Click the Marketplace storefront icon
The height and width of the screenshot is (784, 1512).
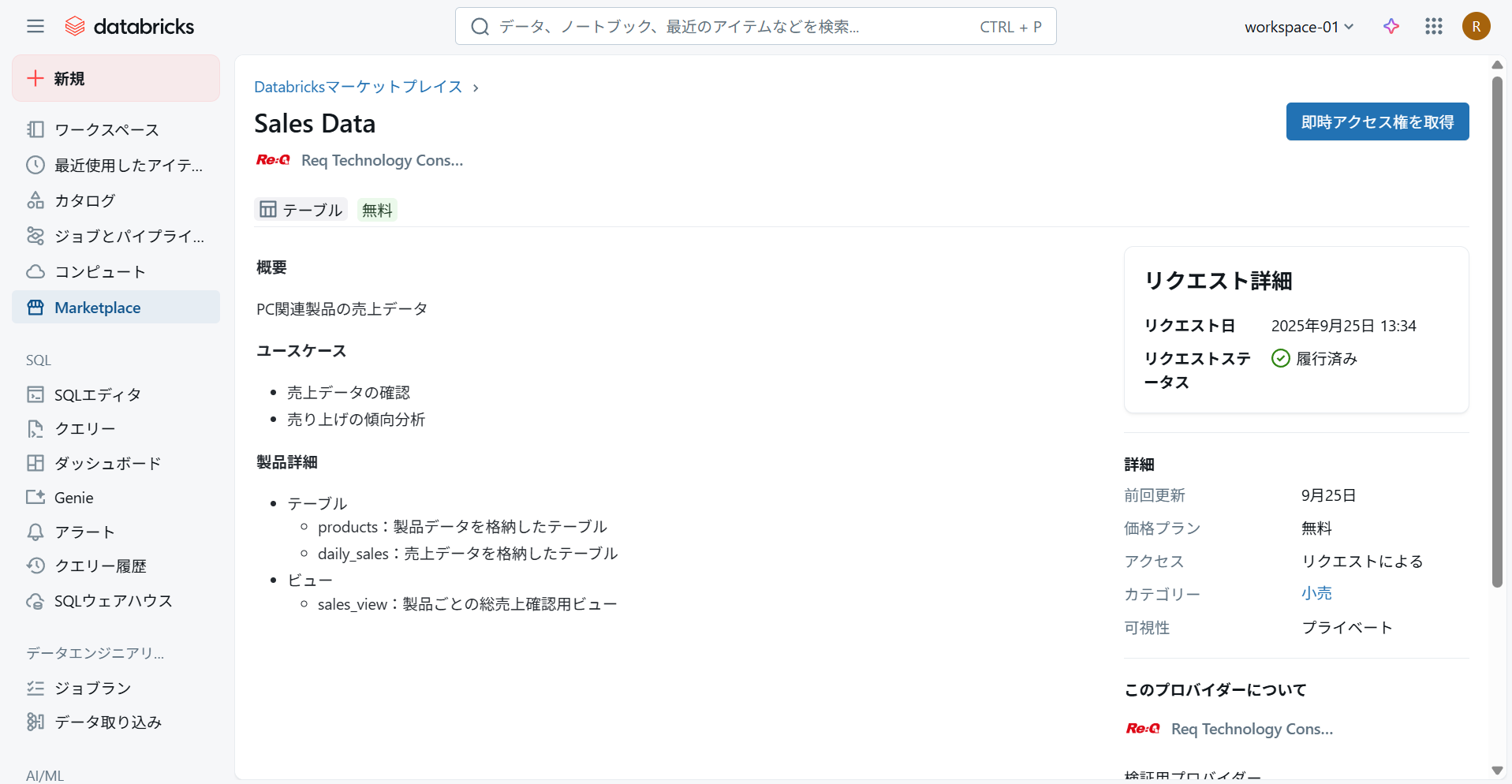coord(35,308)
